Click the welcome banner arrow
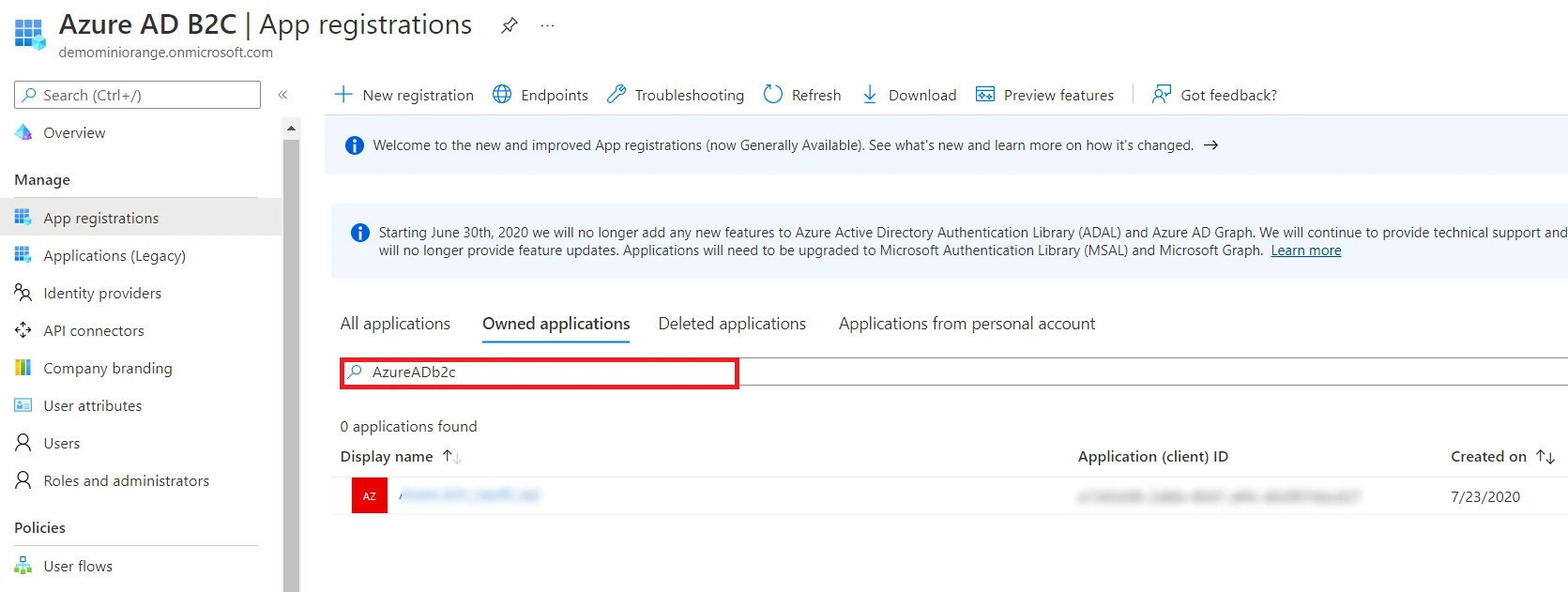 coord(1211,145)
